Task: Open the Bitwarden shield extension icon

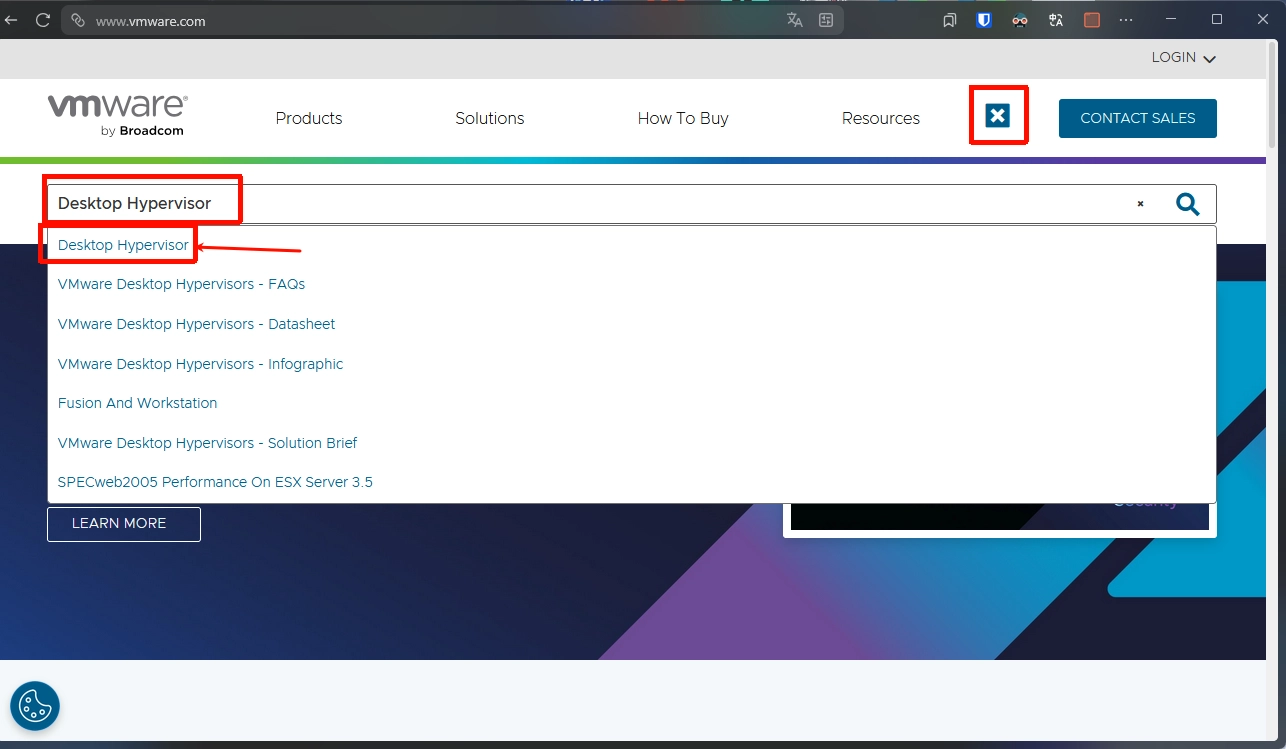Action: (984, 20)
